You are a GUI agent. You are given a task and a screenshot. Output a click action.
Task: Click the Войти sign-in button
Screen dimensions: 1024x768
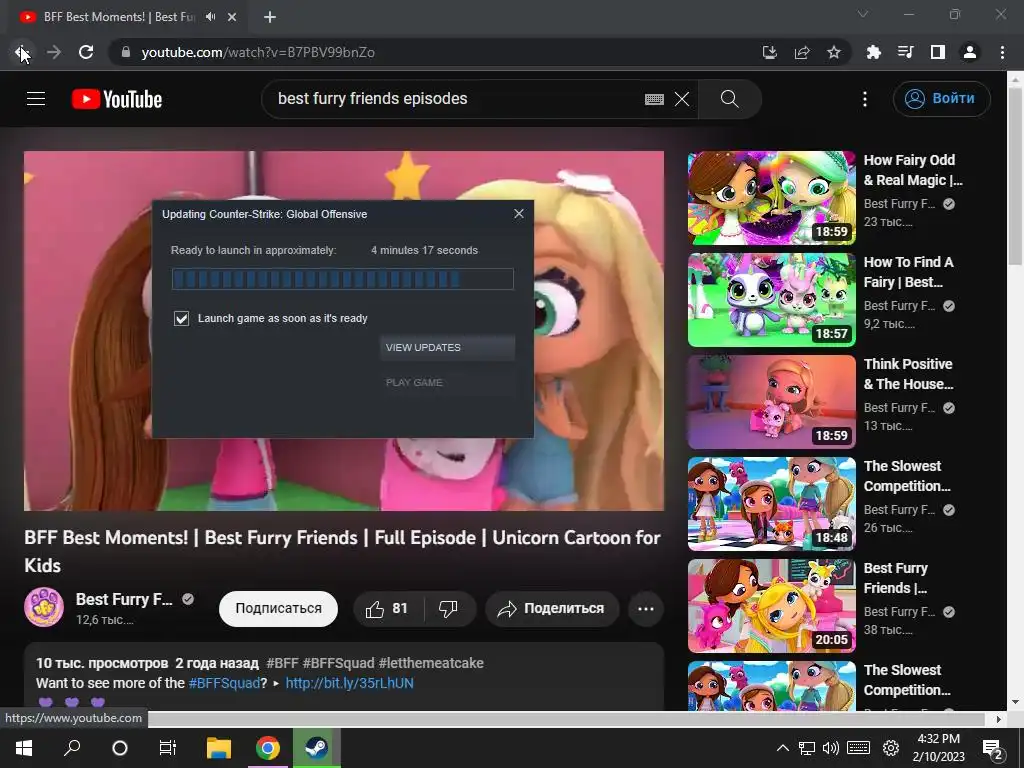click(941, 99)
